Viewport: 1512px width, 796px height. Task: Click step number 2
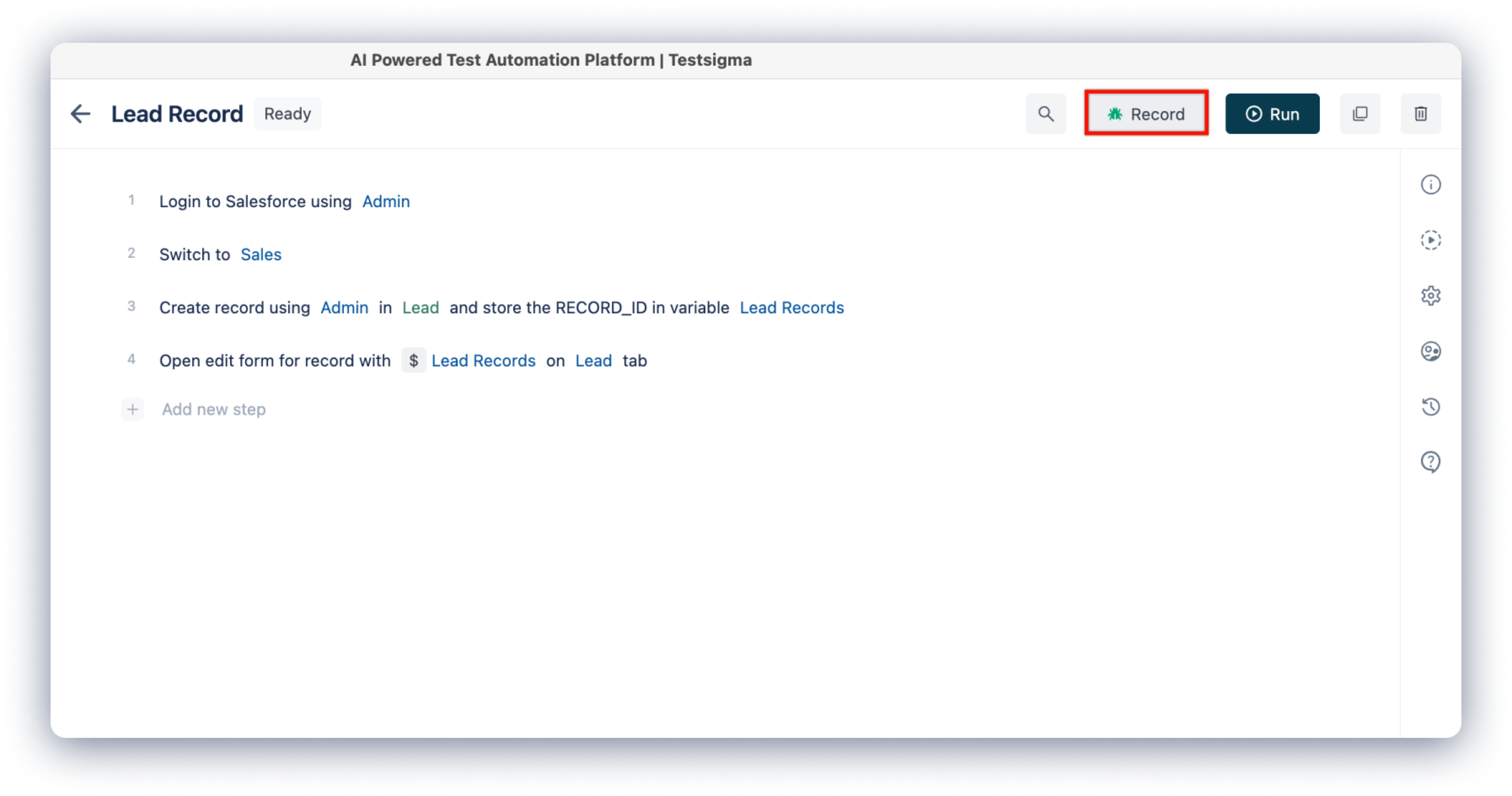pyautogui.click(x=131, y=254)
